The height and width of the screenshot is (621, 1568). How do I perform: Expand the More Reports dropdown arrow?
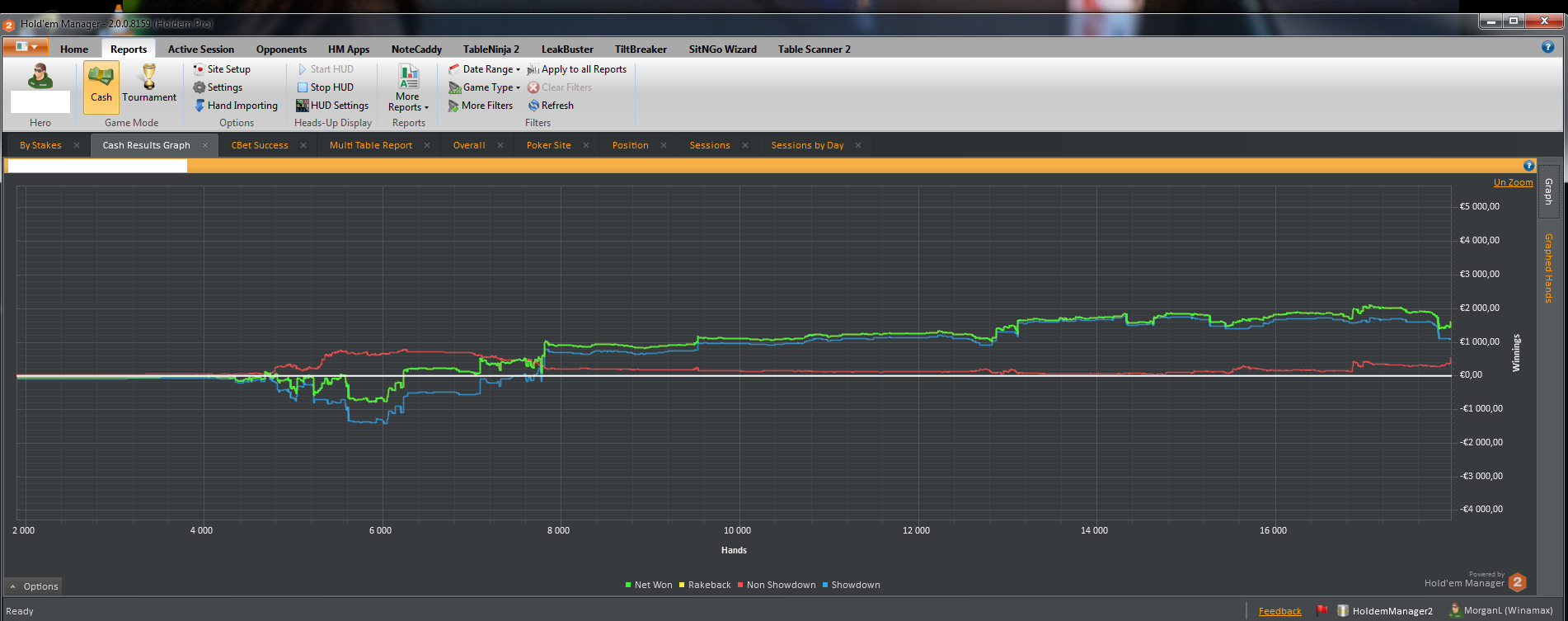[x=426, y=108]
